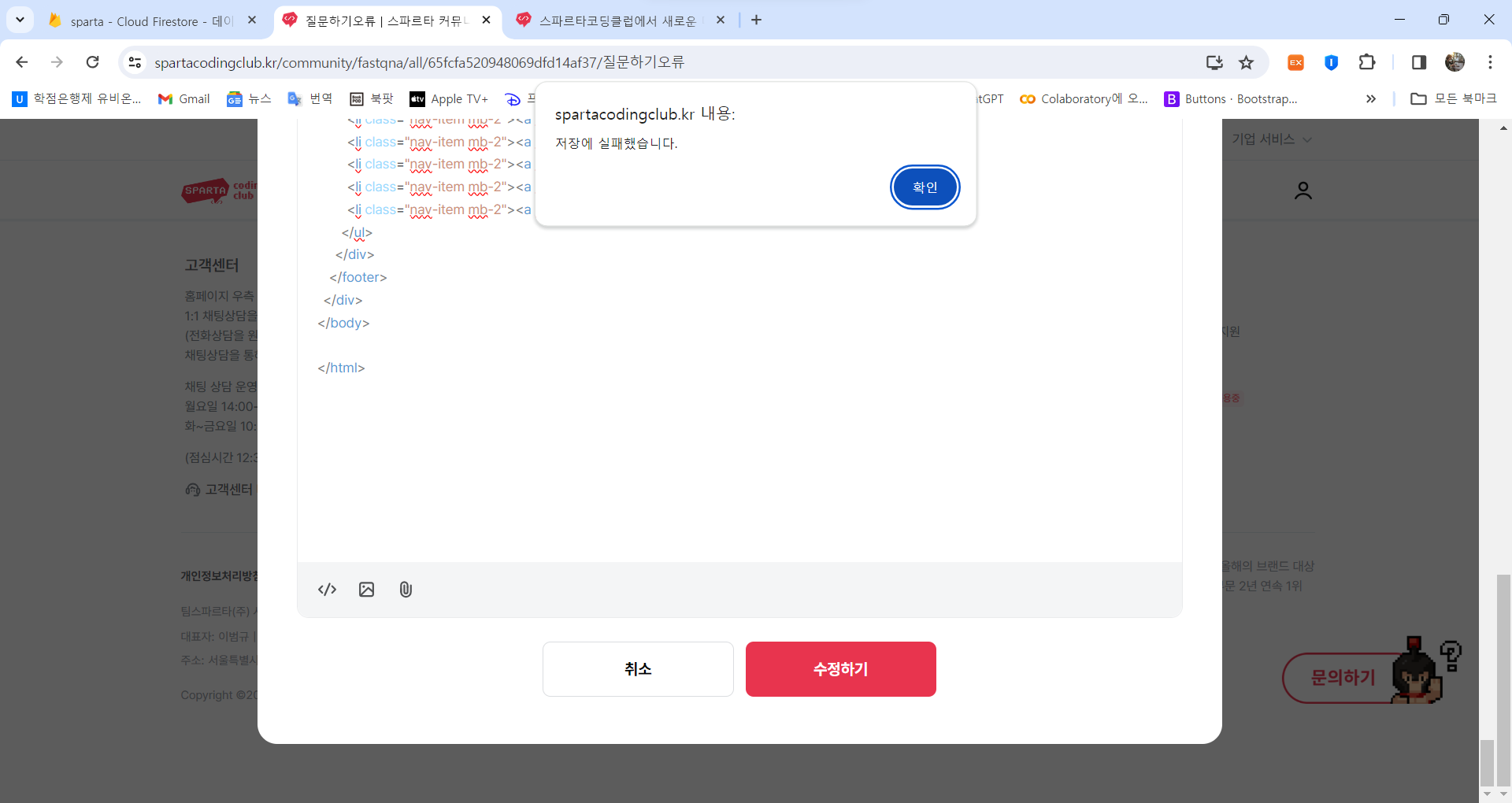Image resolution: width=1512 pixels, height=803 pixels.
Task: Open the Chrome profile avatar
Action: tap(1455, 62)
